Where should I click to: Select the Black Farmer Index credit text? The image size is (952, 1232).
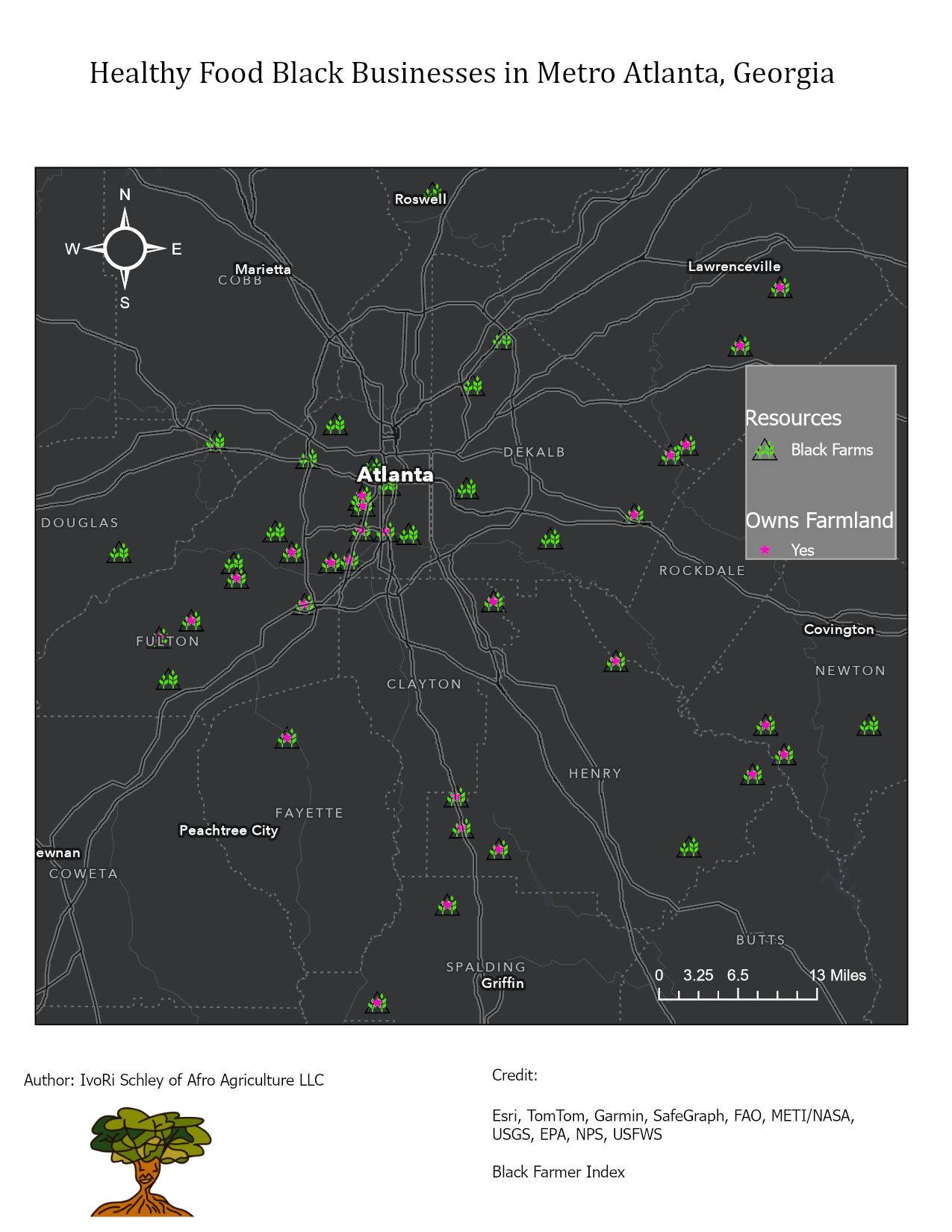tap(559, 1172)
